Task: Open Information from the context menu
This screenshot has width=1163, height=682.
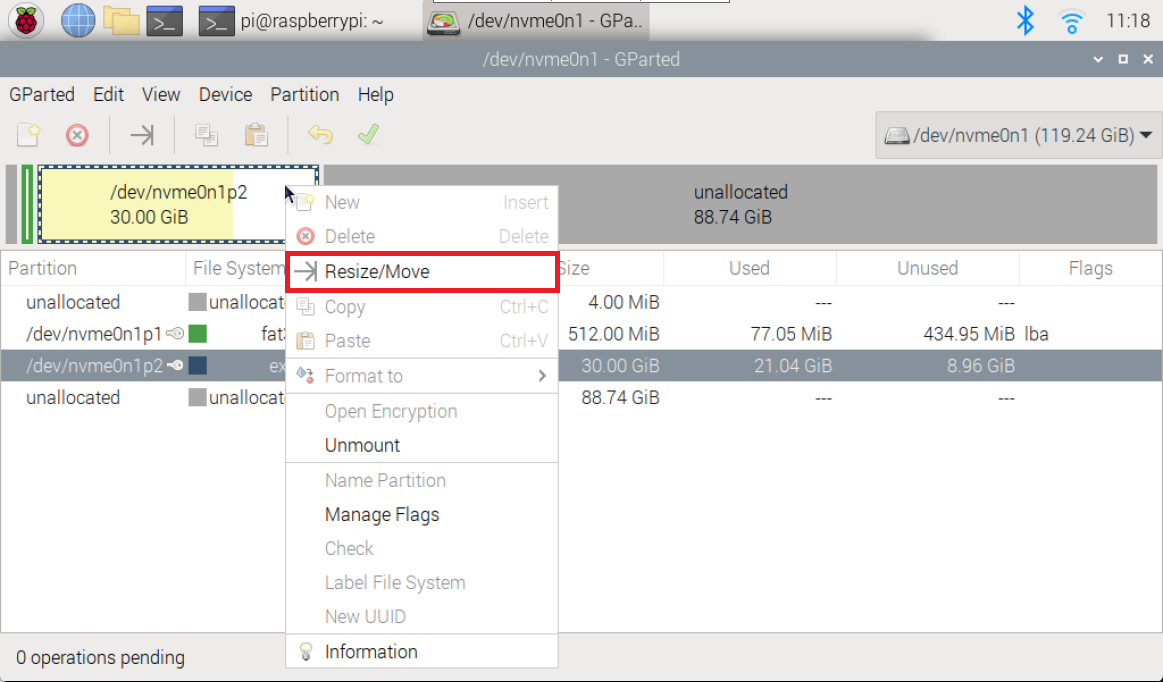Action: click(371, 652)
